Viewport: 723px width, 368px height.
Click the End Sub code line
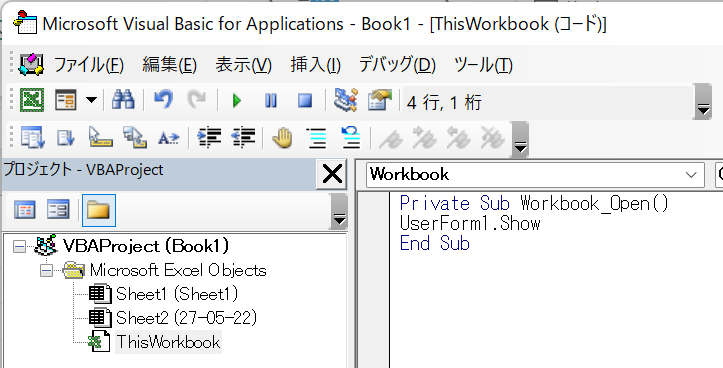pyautogui.click(x=434, y=243)
